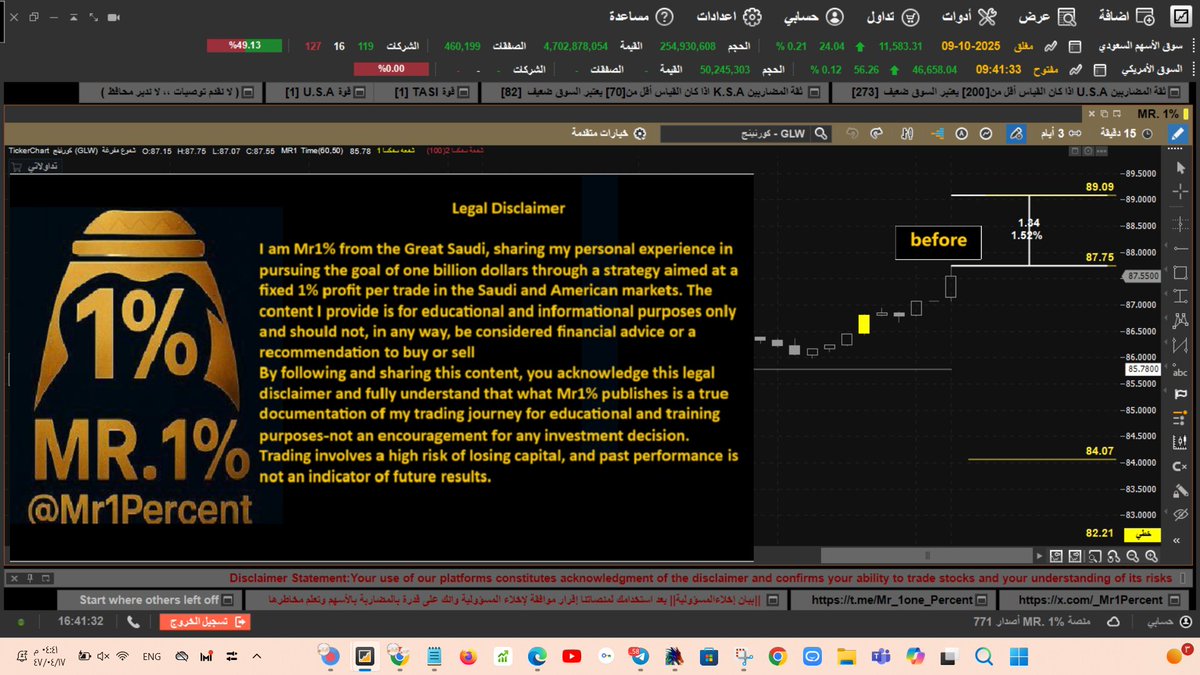Open the حسابي account menu
Viewport: 1200px width, 675px height.
[x=812, y=17]
